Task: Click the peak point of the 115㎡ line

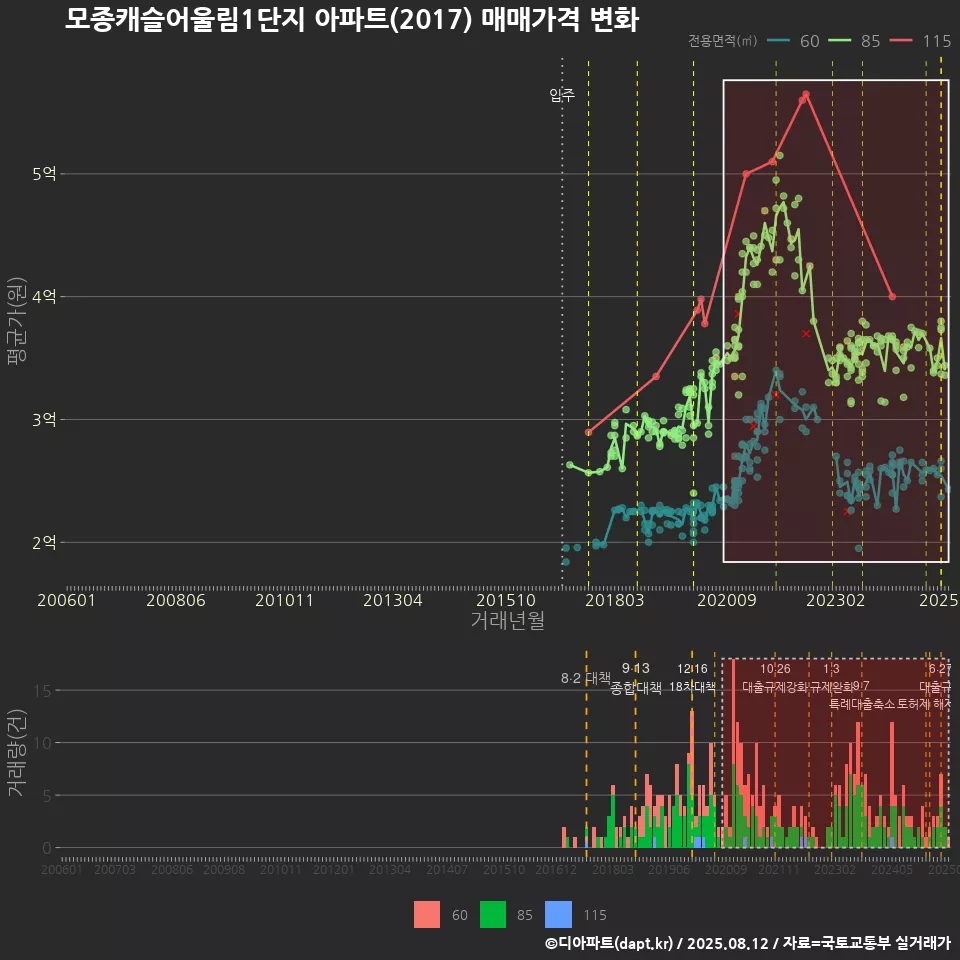Action: 806,94
